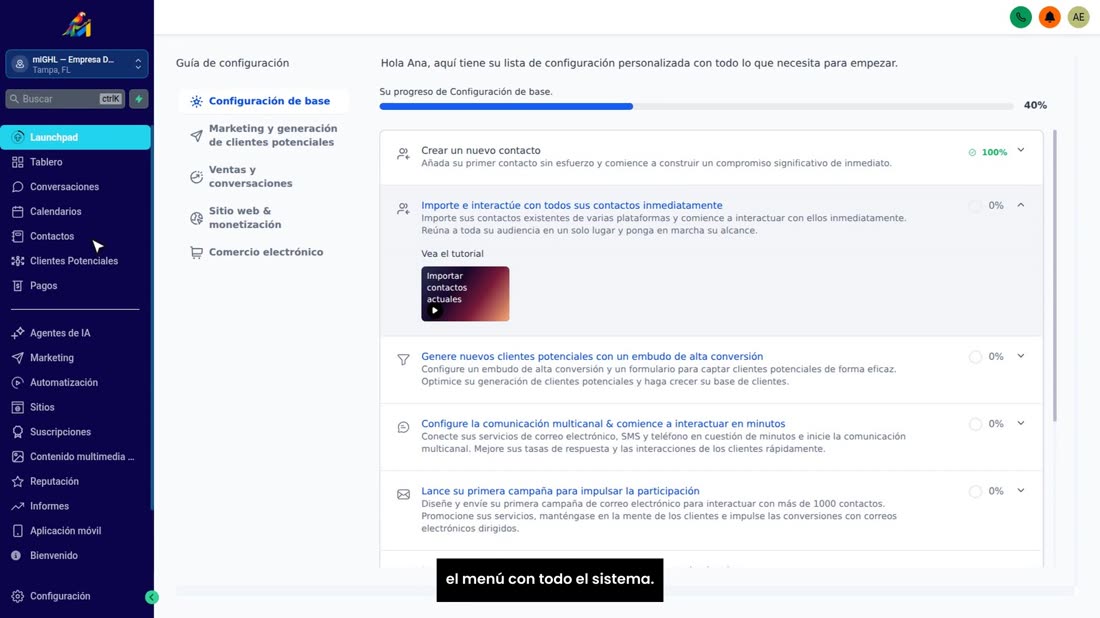Click the Comercio electrónico cart icon
The width and height of the screenshot is (1100, 618).
pyautogui.click(x=196, y=253)
